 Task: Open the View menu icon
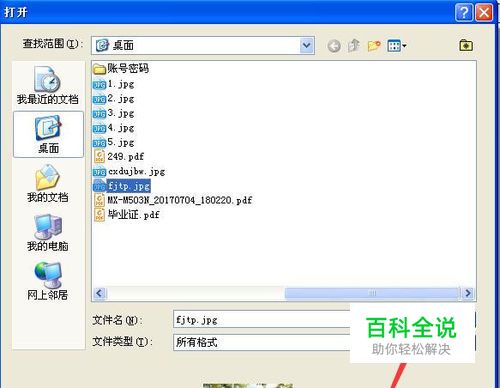(x=397, y=46)
